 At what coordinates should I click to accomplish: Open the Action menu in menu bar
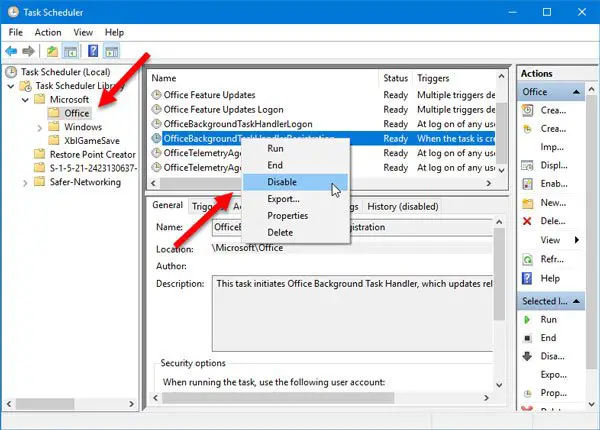pyautogui.click(x=48, y=33)
